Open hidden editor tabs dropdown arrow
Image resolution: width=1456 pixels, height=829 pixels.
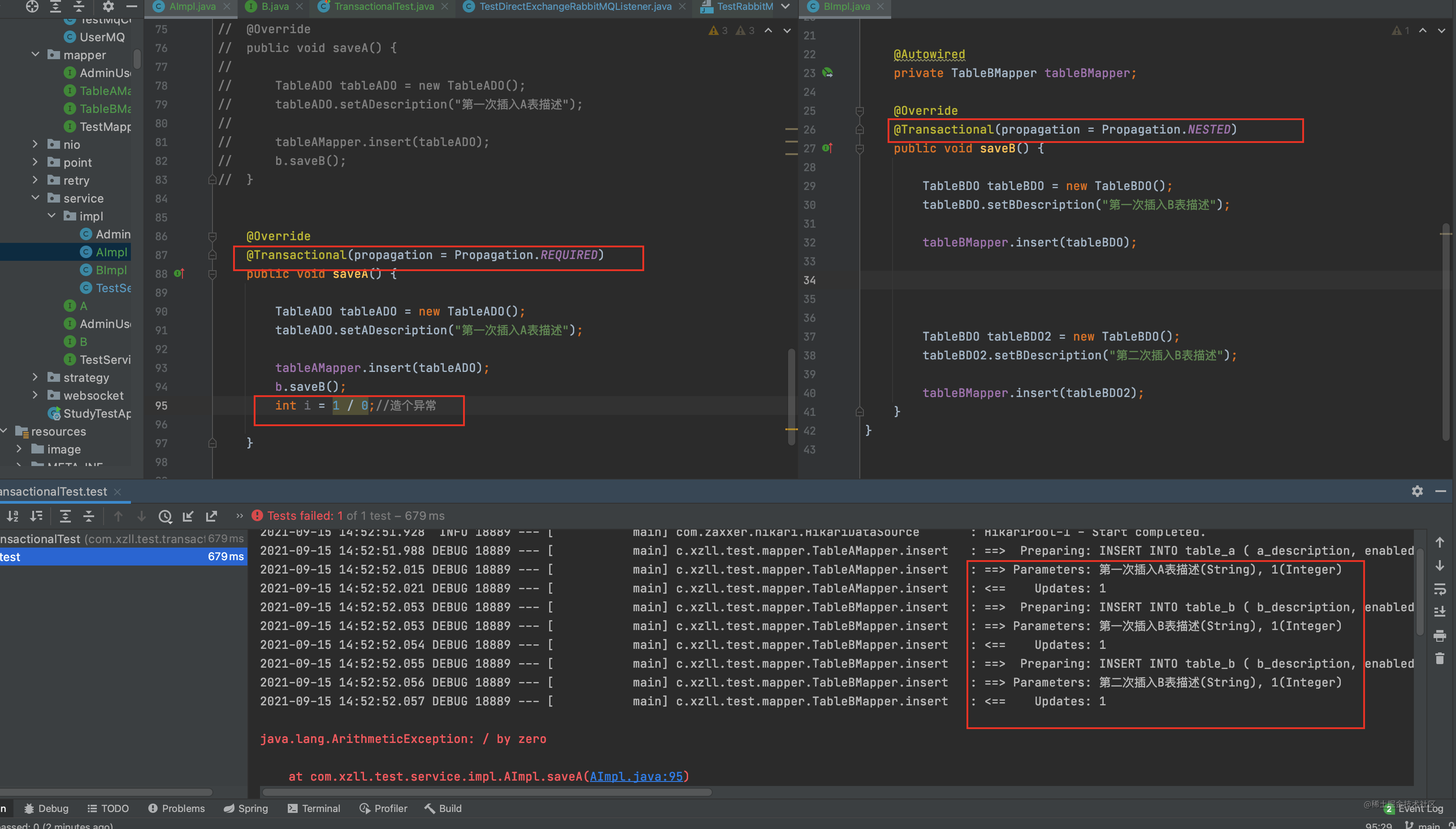pos(785,6)
